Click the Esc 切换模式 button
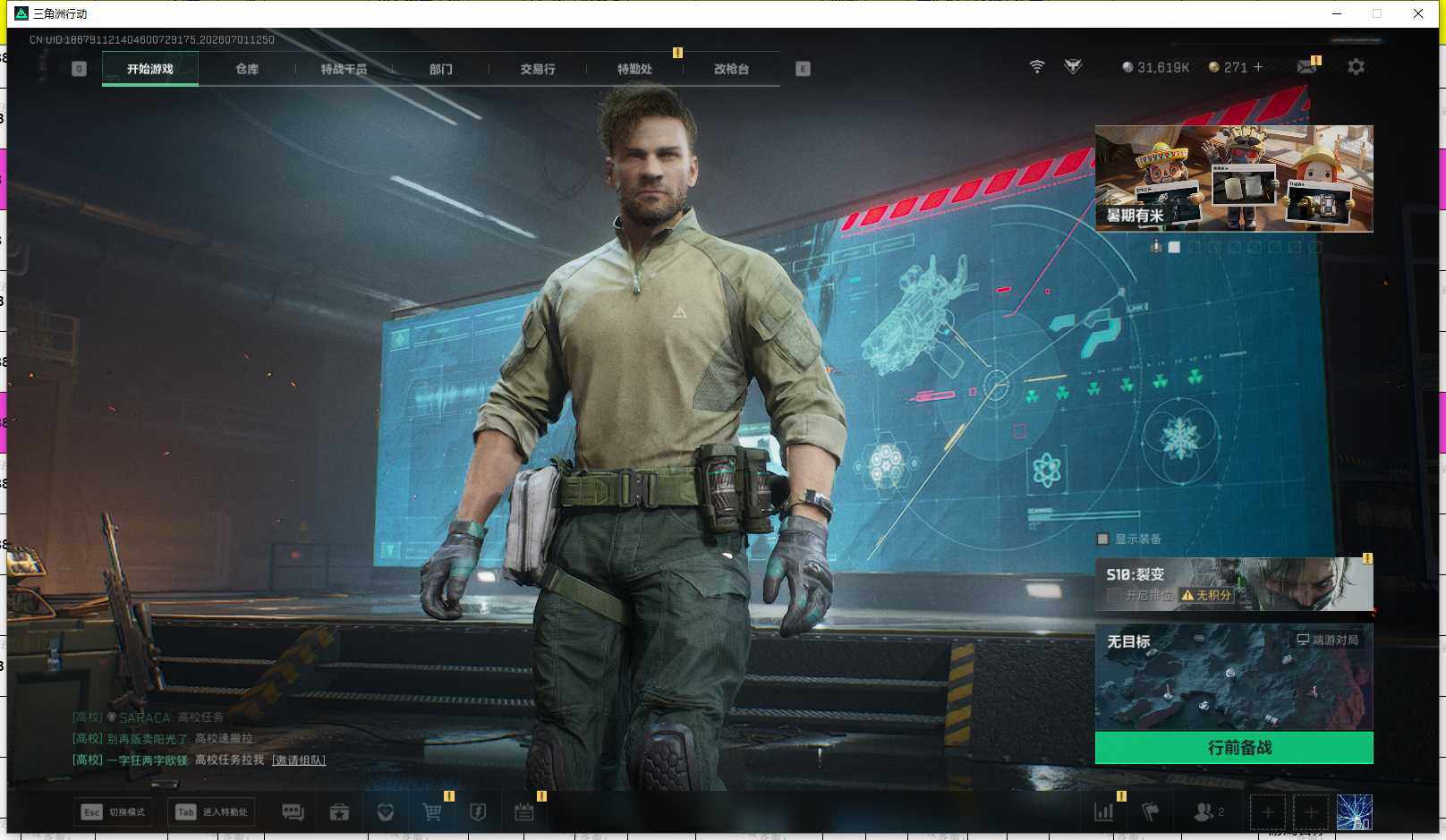Screen dimensions: 1446x840 [115, 812]
